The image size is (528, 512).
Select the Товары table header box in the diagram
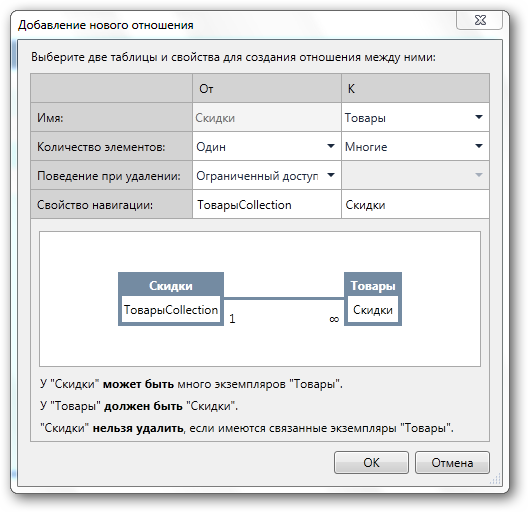(x=373, y=285)
